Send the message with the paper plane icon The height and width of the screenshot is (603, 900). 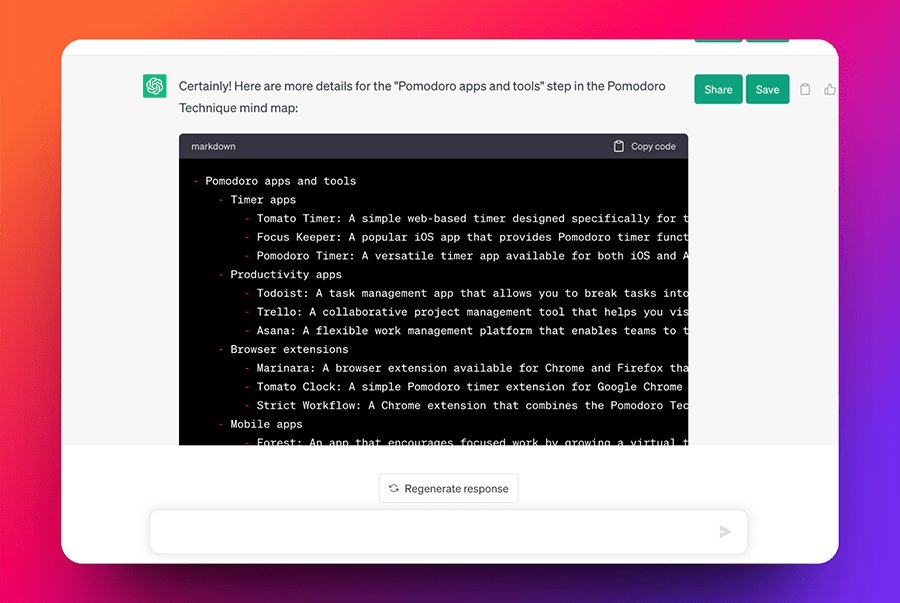point(725,532)
